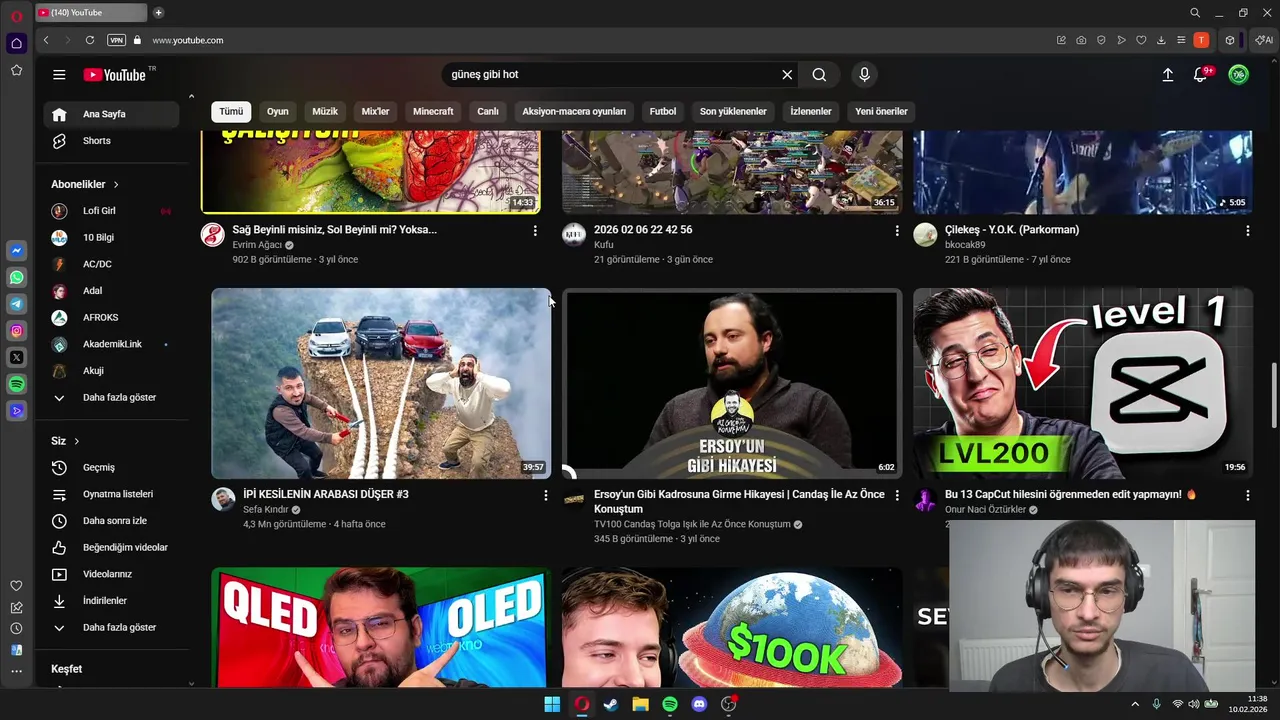The image size is (1280, 720).
Task: Select the Oyun filter chip
Action: pyautogui.click(x=277, y=111)
